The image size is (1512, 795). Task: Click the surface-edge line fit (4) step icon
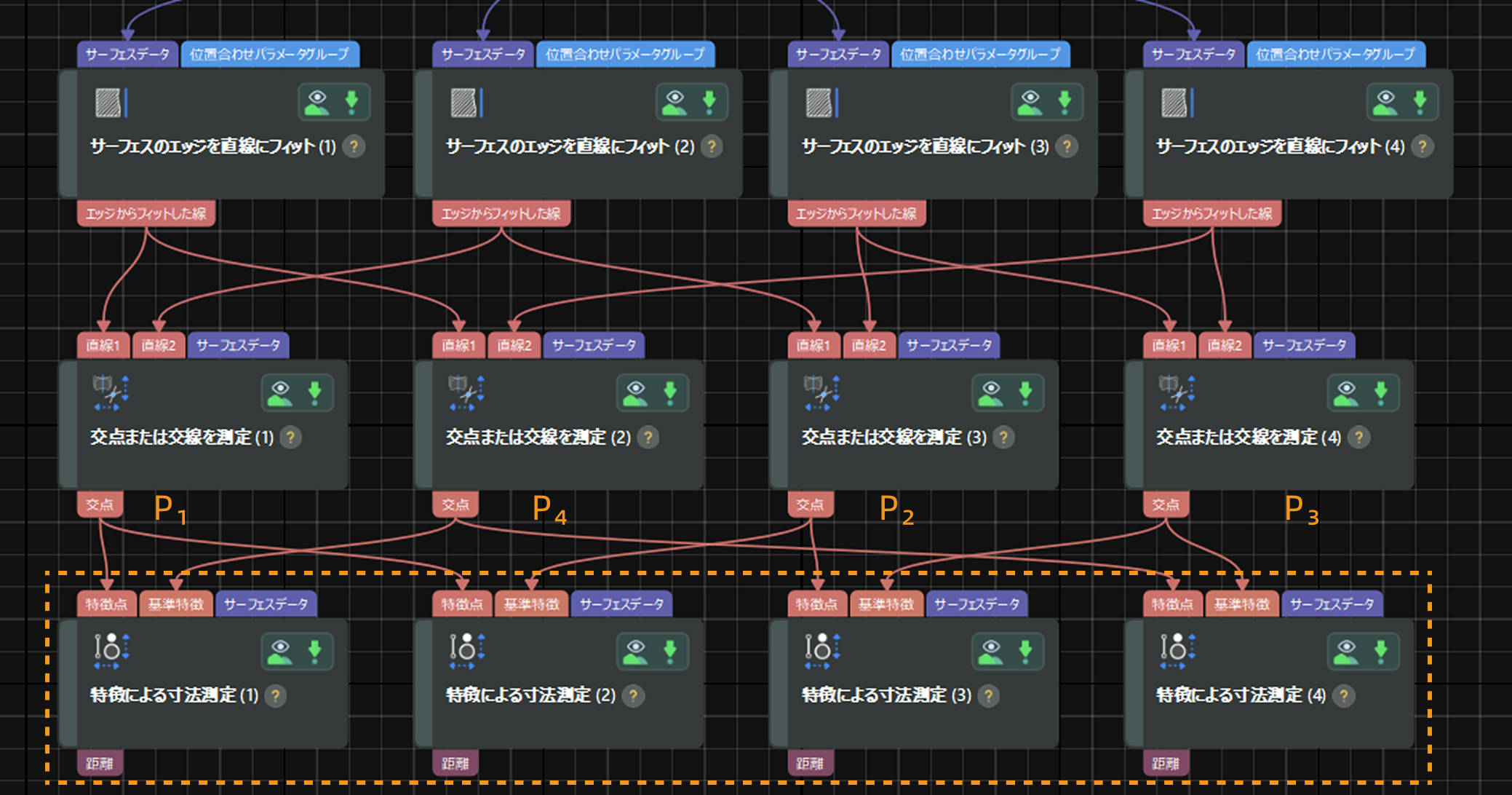pyautogui.click(x=1177, y=103)
